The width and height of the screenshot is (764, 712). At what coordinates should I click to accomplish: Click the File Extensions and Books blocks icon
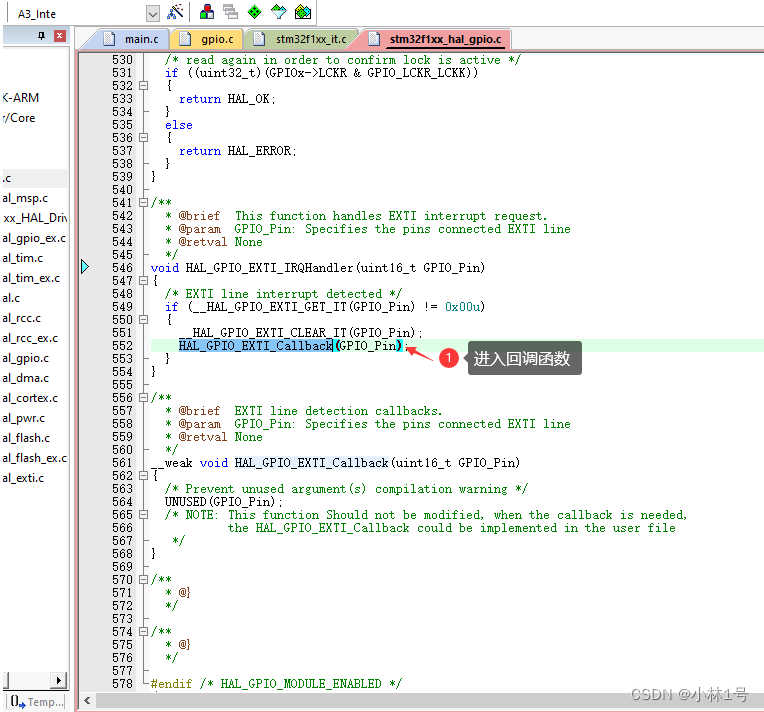[x=207, y=12]
